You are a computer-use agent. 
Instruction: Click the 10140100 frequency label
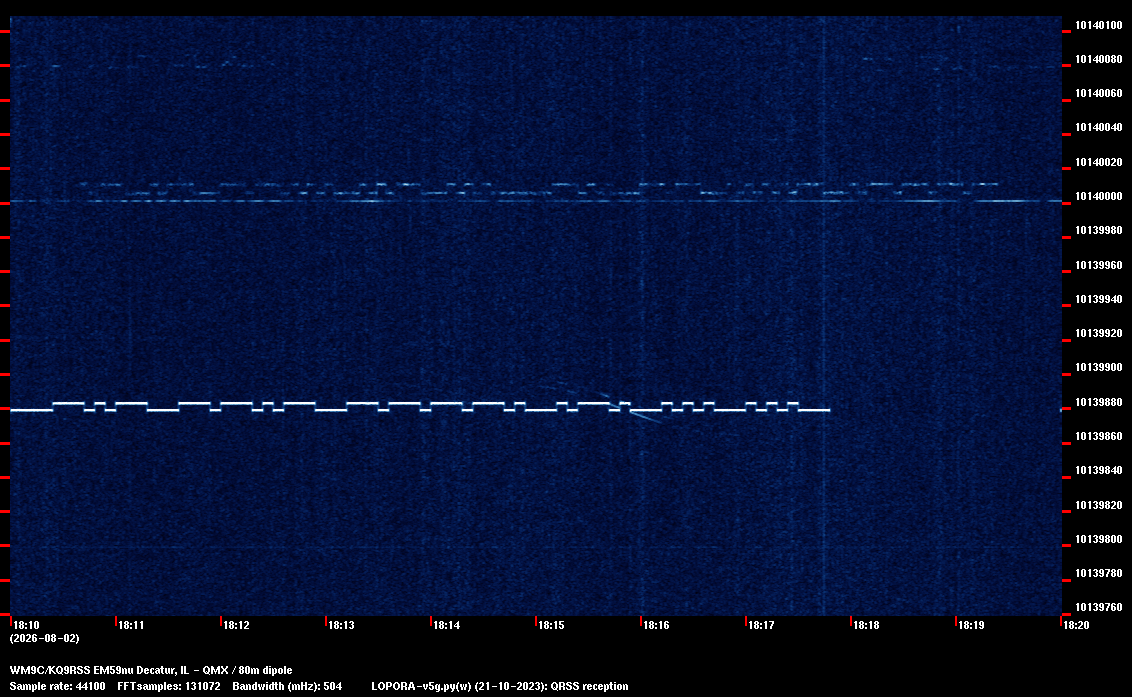click(x=1099, y=25)
